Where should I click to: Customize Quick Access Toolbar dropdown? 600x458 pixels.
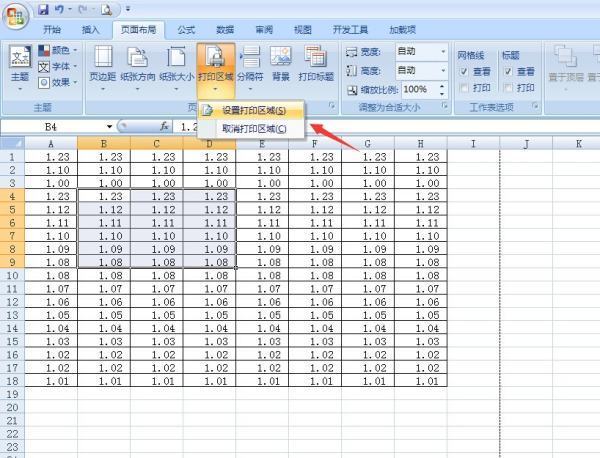[x=128, y=9]
